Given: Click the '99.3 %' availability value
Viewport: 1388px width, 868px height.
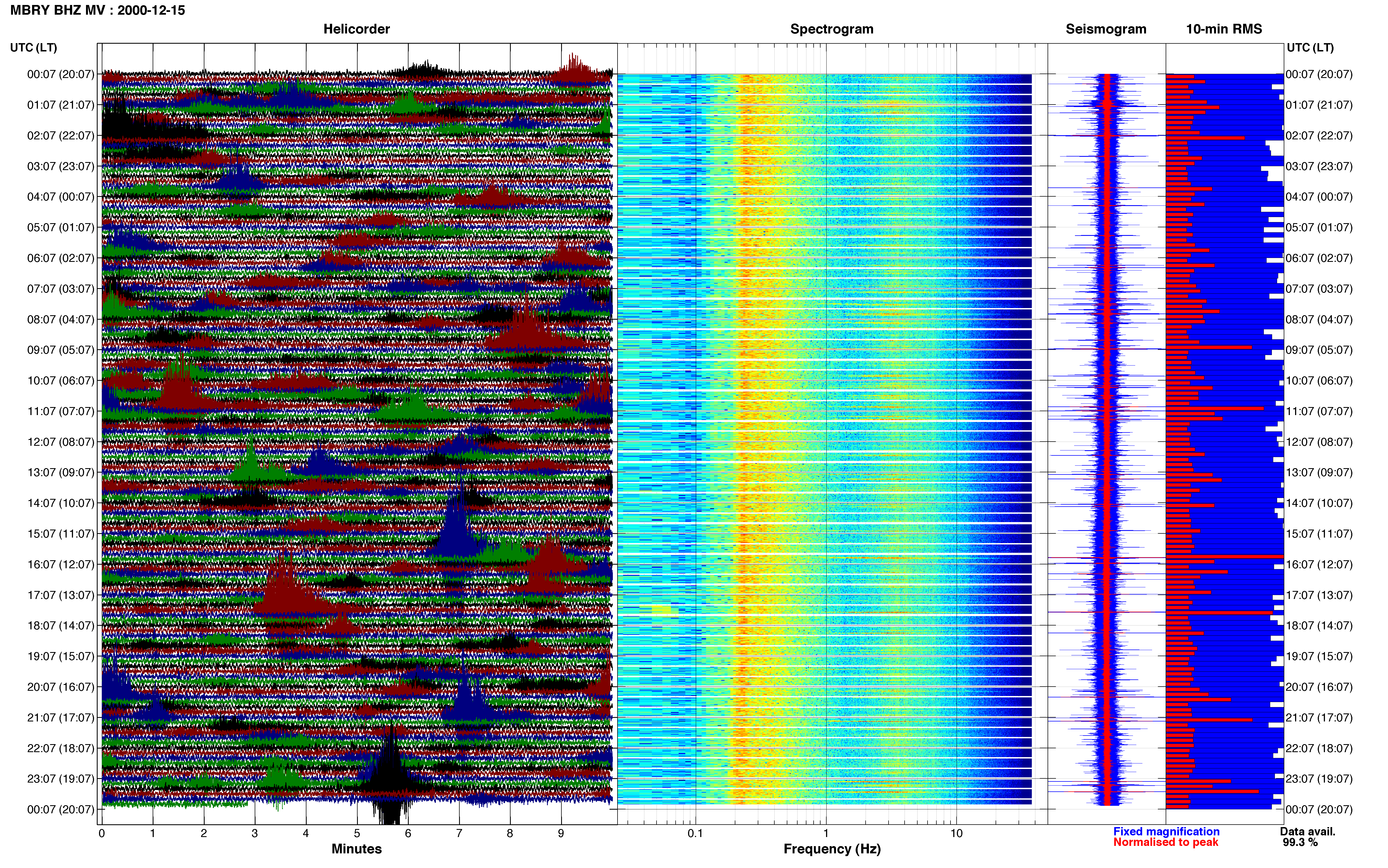Looking at the screenshot, I should point(1300,842).
